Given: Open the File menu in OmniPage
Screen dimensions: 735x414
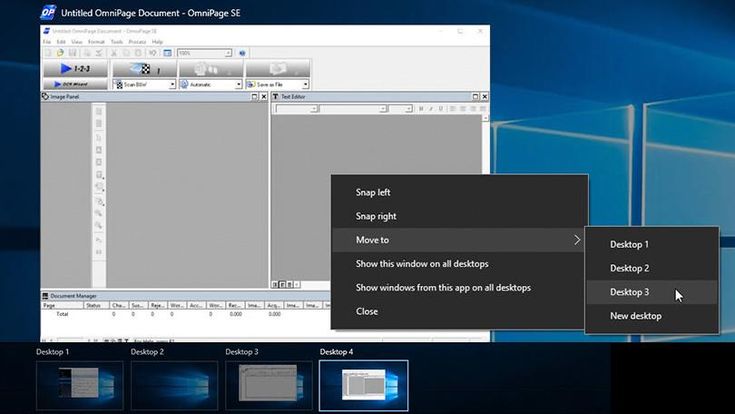Looking at the screenshot, I should [47, 42].
